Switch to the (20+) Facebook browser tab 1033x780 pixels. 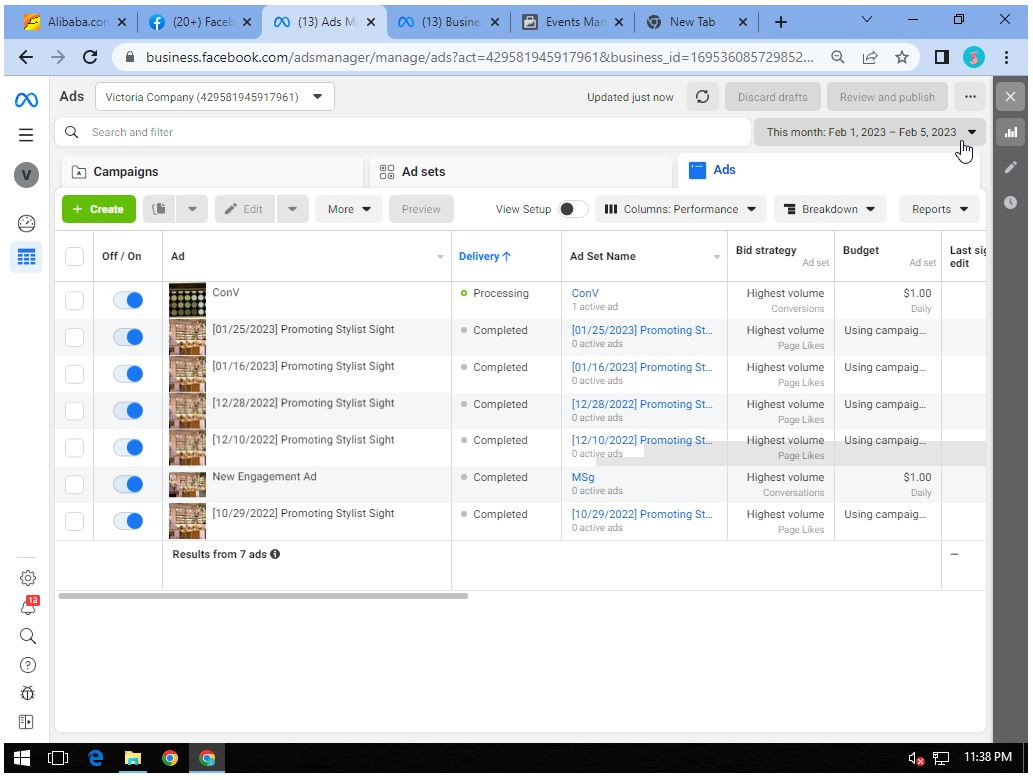click(200, 22)
